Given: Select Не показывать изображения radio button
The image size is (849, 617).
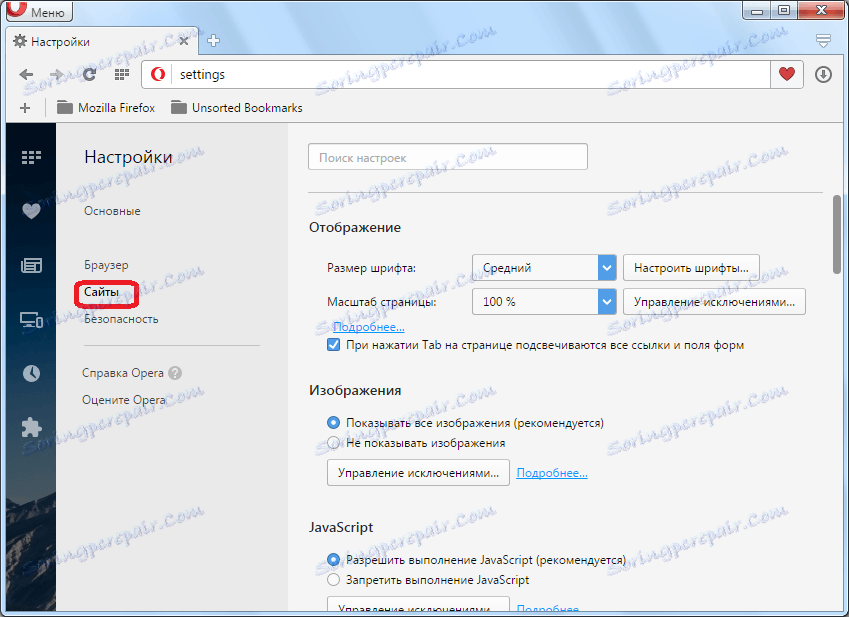Looking at the screenshot, I should pos(334,443).
